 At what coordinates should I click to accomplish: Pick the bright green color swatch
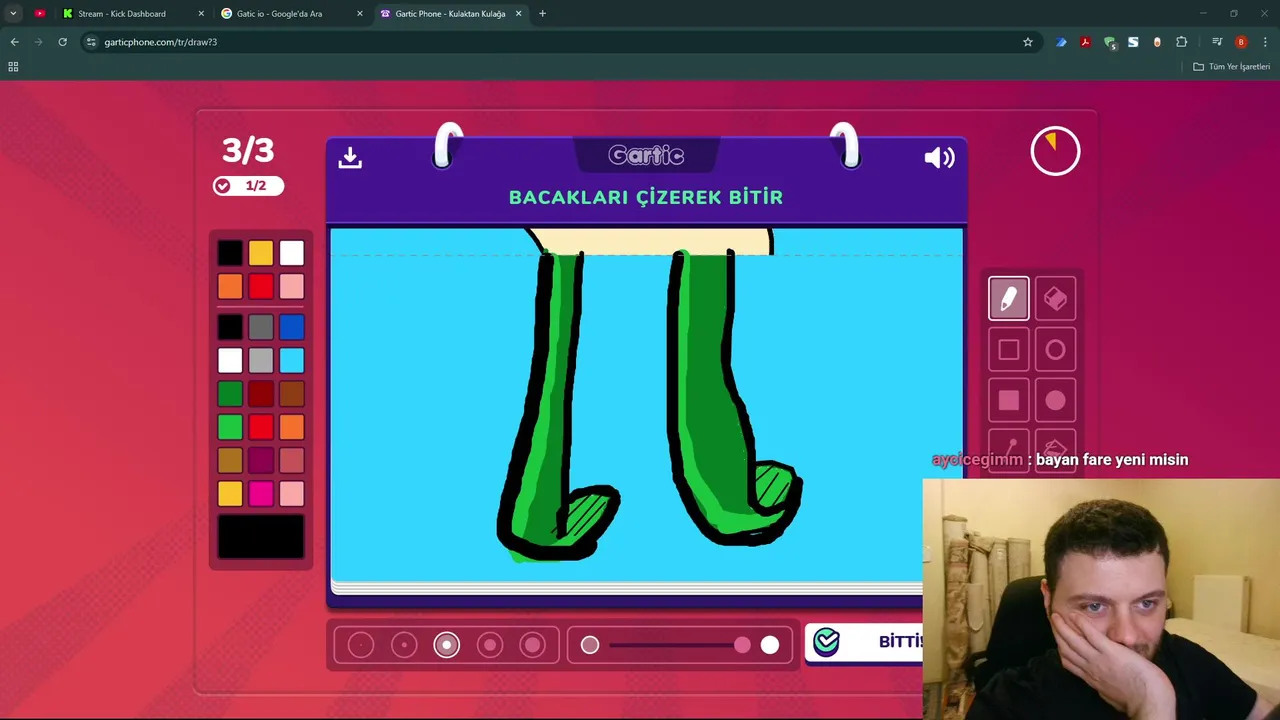230,427
